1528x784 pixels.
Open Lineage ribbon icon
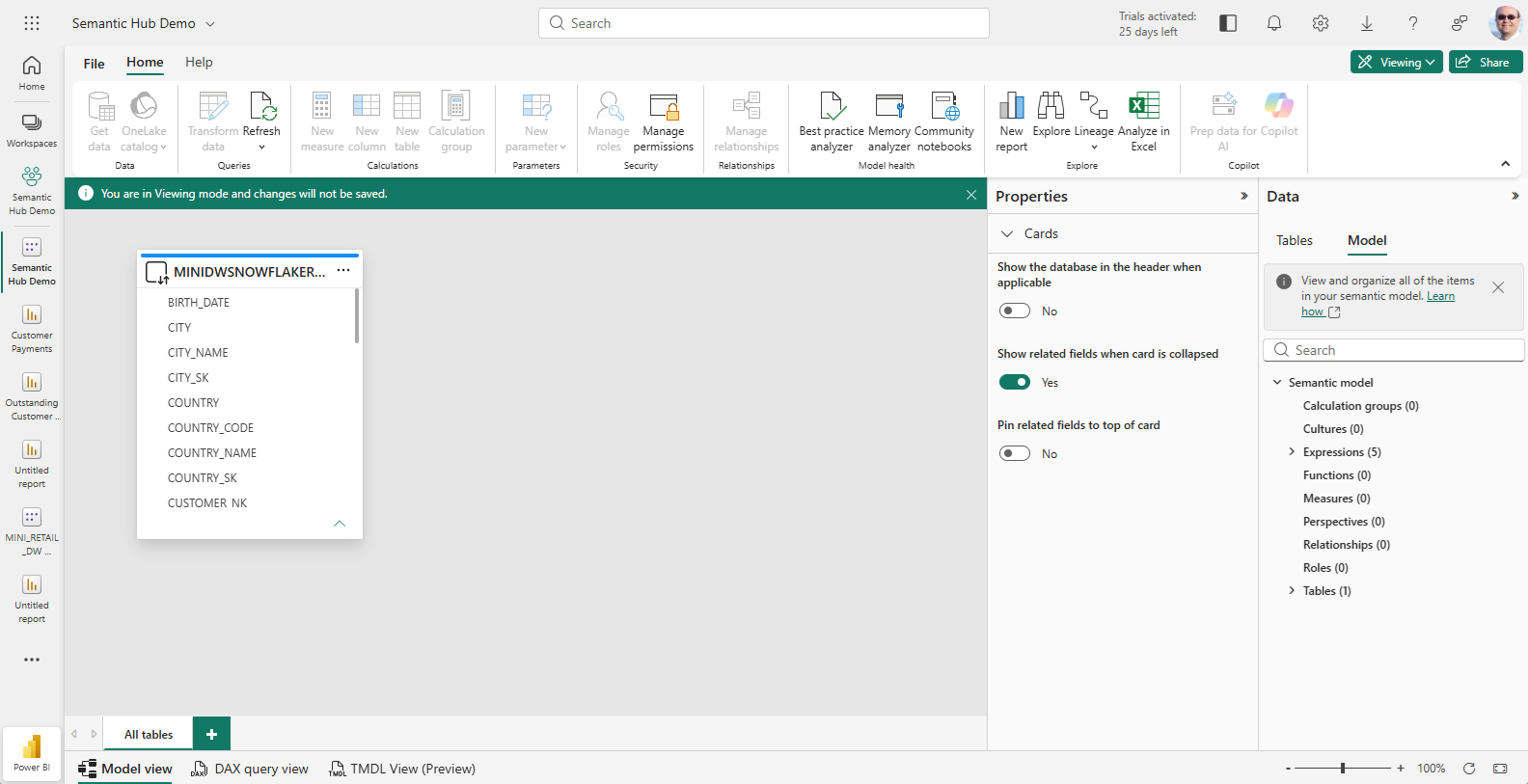pos(1094,122)
